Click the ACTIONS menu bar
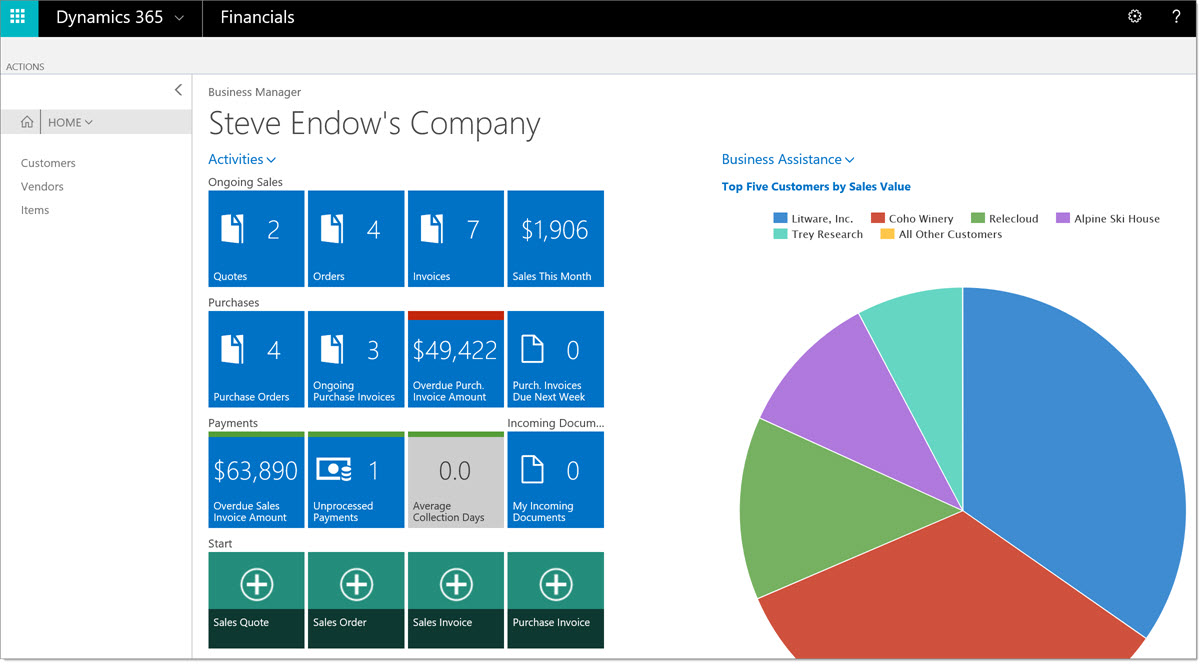Screen dimensions: 1201x664 (25, 66)
